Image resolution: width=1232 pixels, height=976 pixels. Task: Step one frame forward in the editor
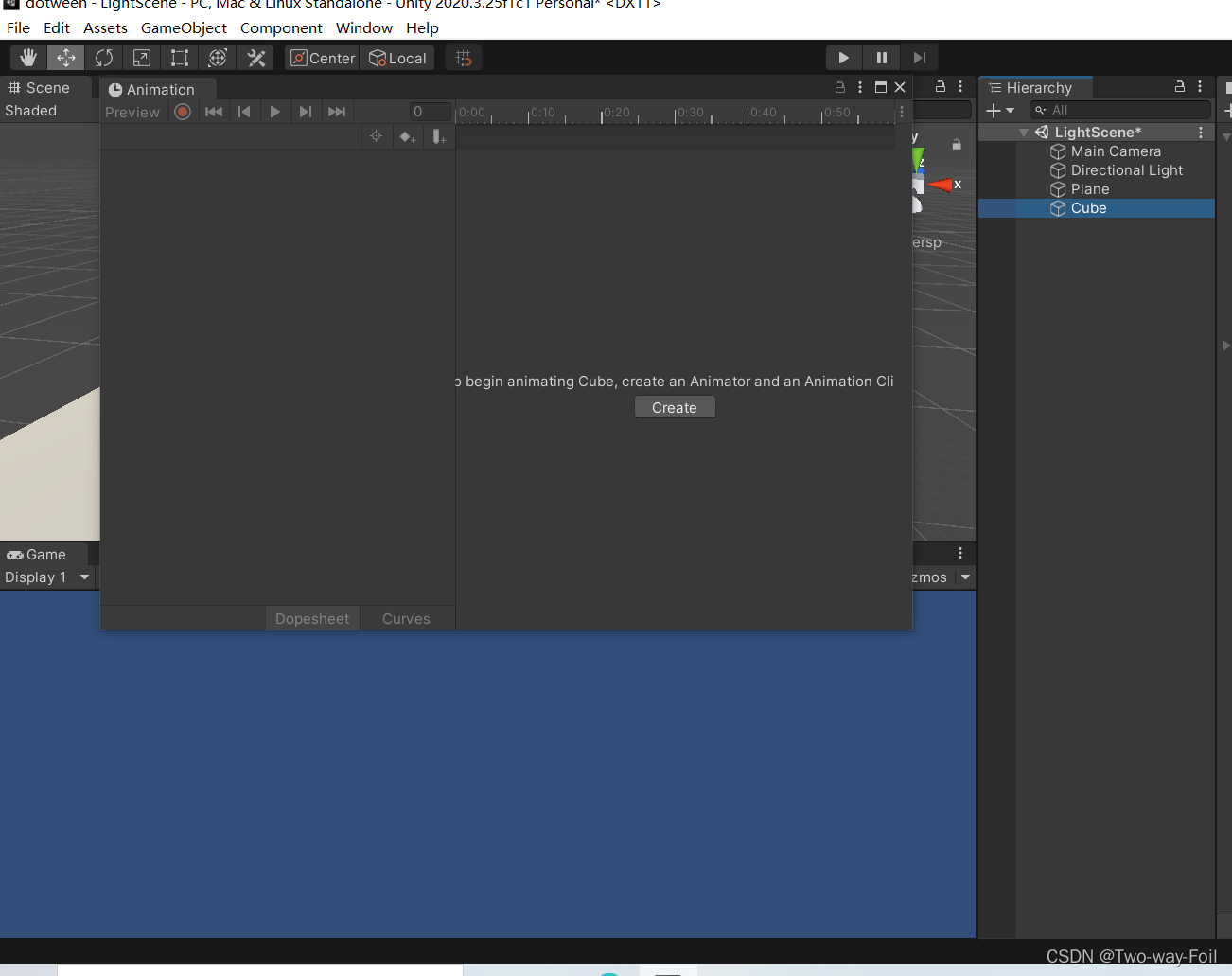click(x=919, y=58)
